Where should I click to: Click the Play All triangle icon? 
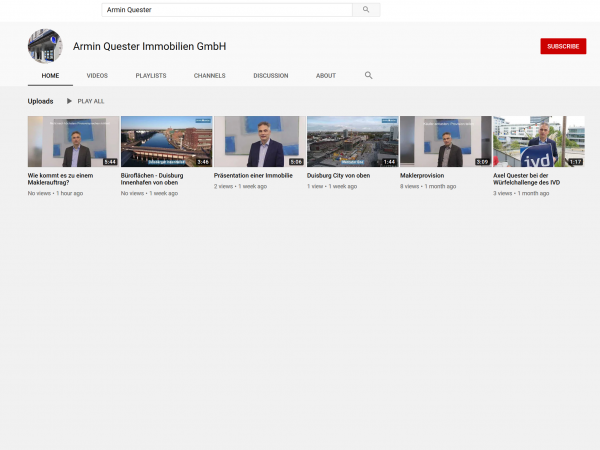click(x=69, y=101)
